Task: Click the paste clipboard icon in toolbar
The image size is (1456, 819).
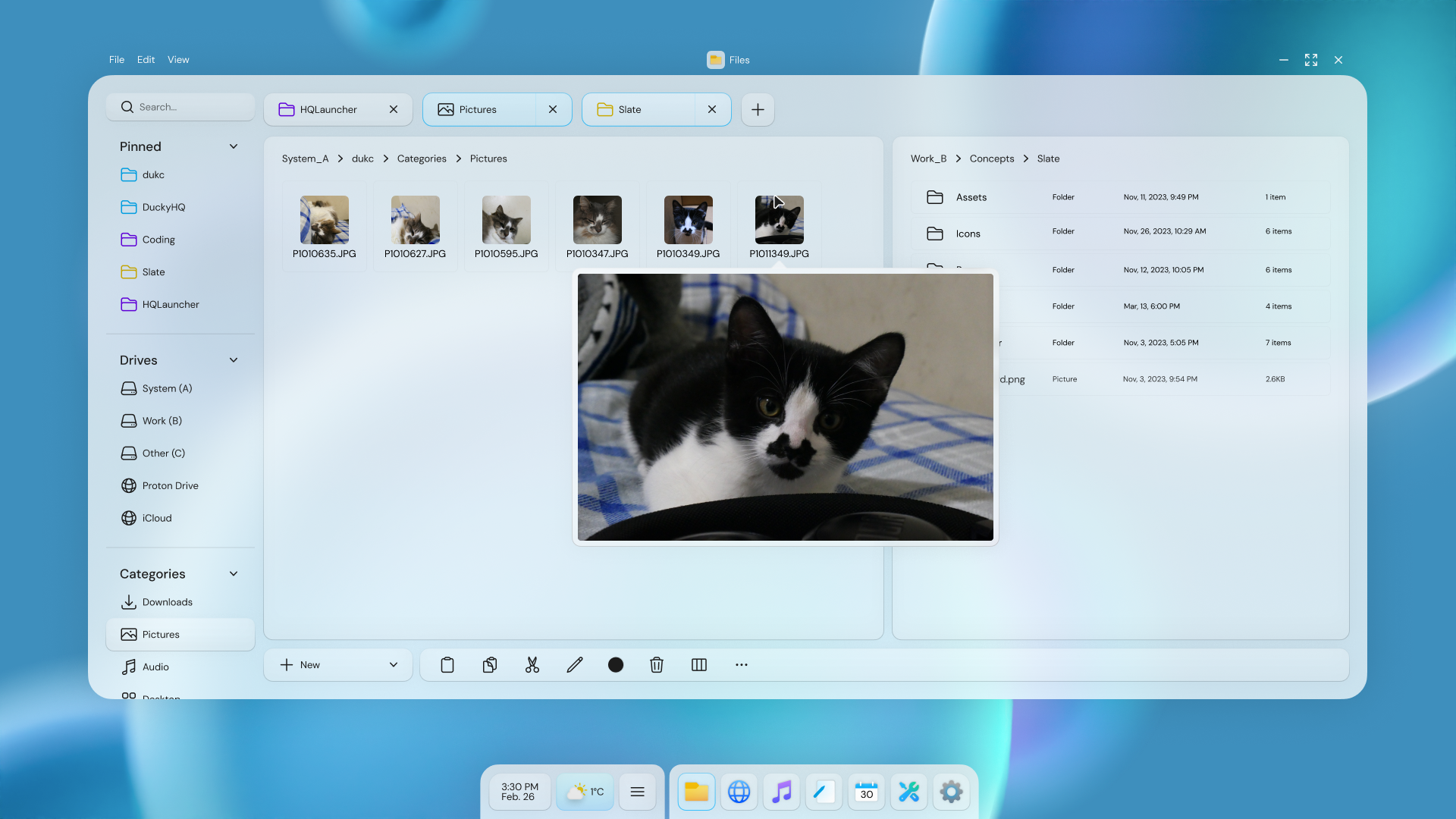Action: coord(447,665)
